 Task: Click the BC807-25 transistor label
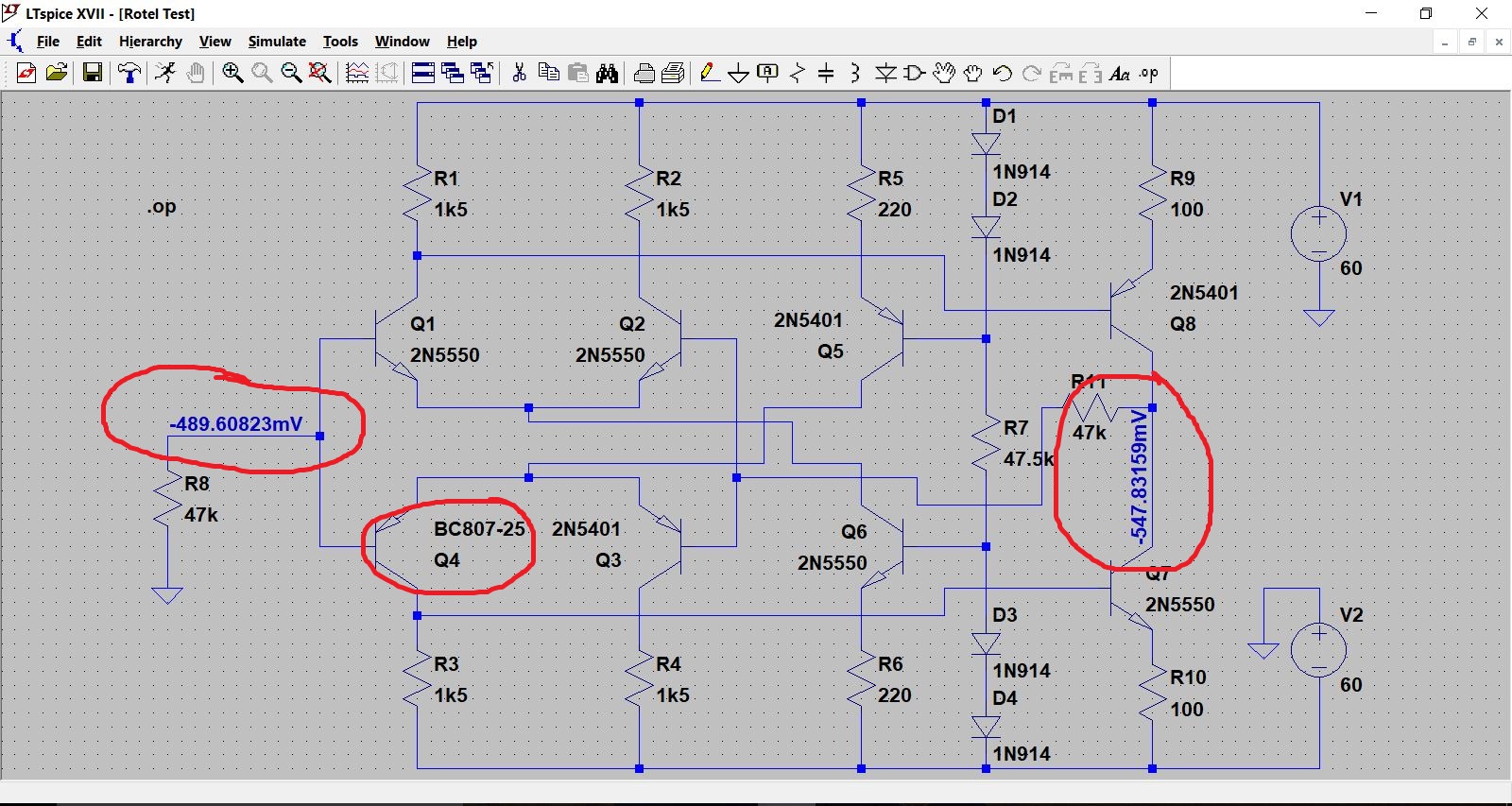point(479,529)
